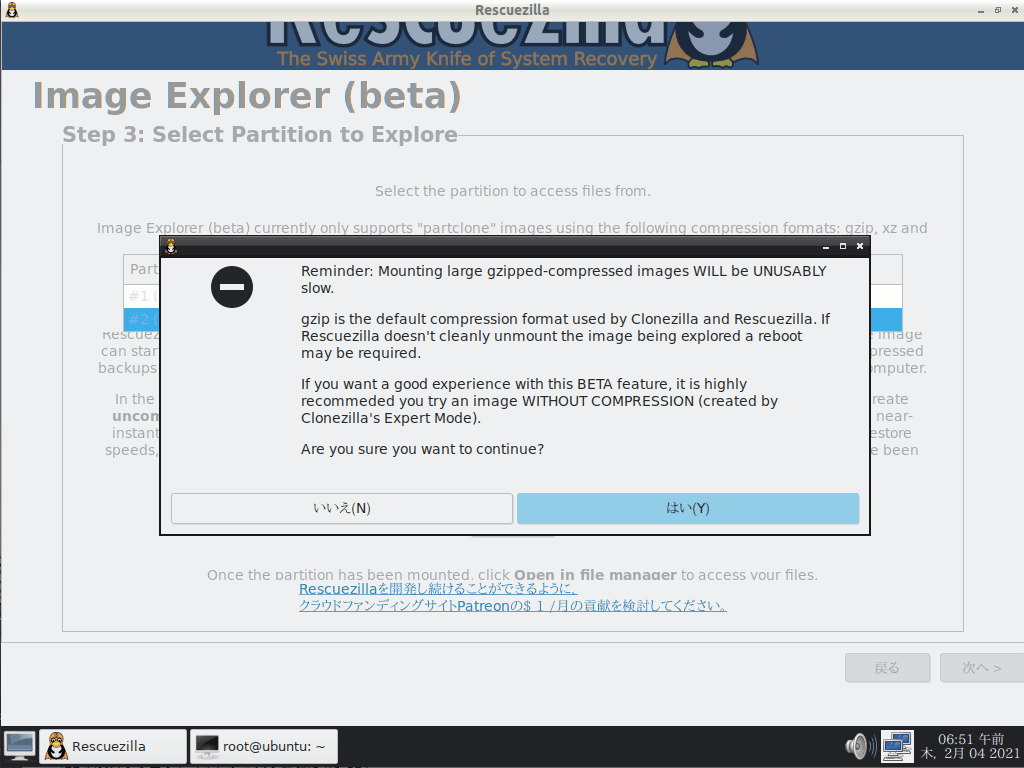Viewport: 1024px width, 768px height.
Task: Close the main Rescuezilla window
Action: click(x=1014, y=10)
